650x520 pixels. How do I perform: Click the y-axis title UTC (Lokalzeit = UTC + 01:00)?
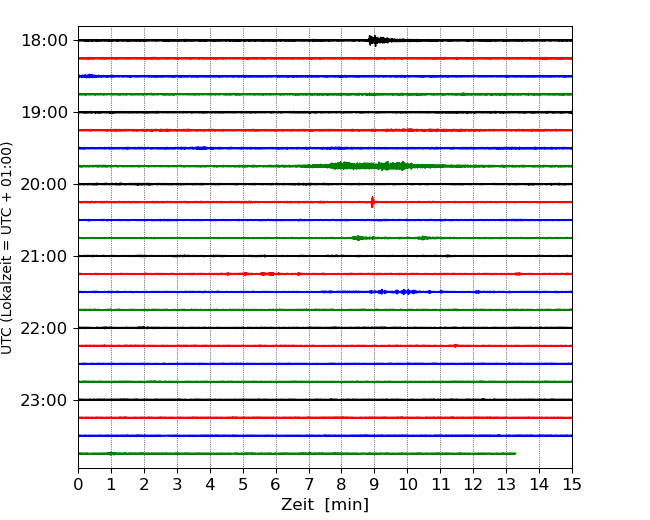[7, 248]
